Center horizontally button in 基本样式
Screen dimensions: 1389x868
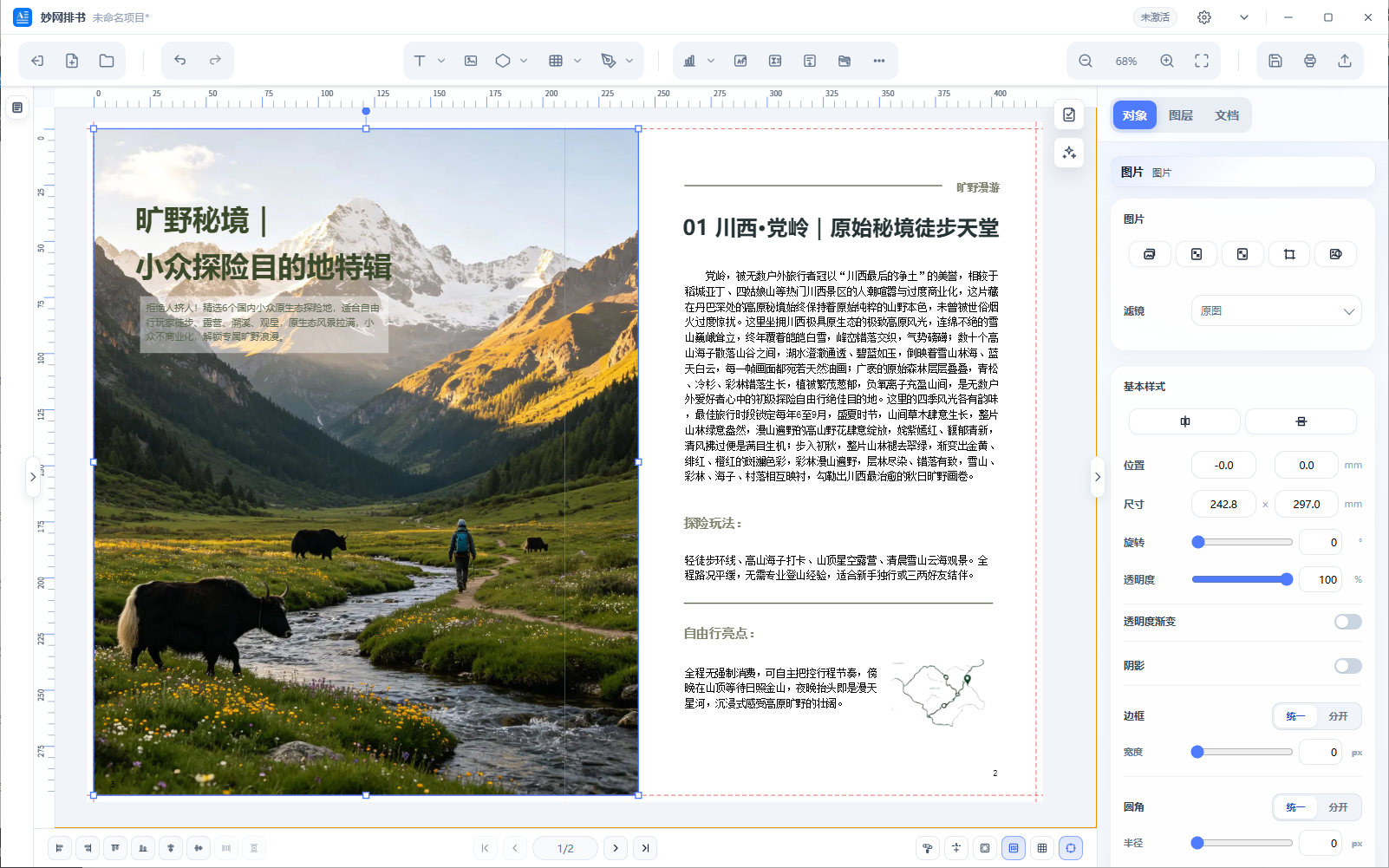point(1184,421)
